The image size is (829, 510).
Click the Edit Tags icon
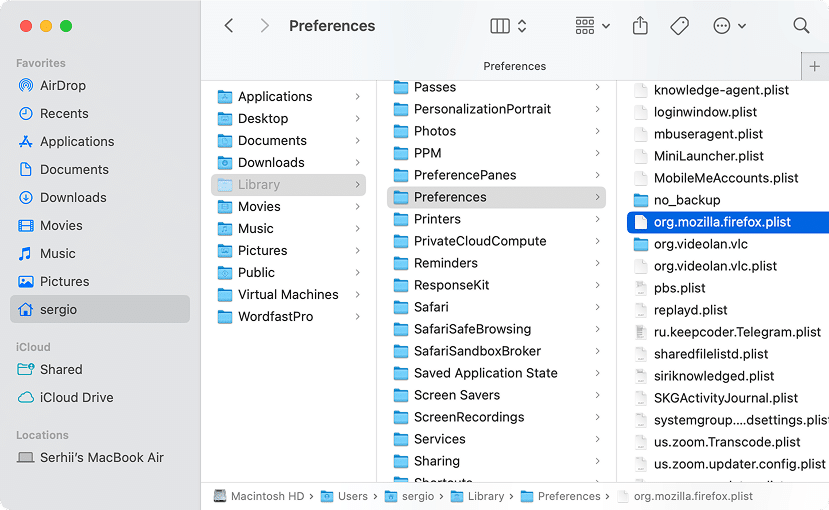679,25
